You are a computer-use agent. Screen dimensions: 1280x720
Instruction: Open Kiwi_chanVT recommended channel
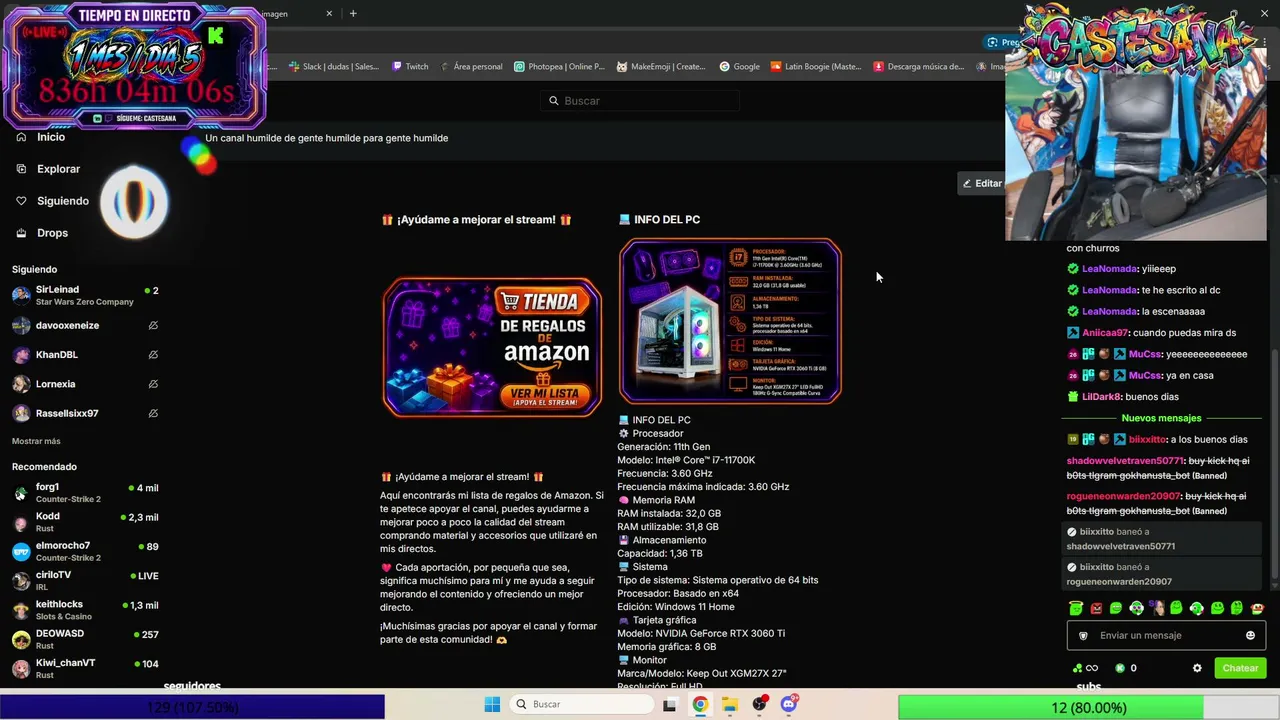pyautogui.click(x=85, y=669)
